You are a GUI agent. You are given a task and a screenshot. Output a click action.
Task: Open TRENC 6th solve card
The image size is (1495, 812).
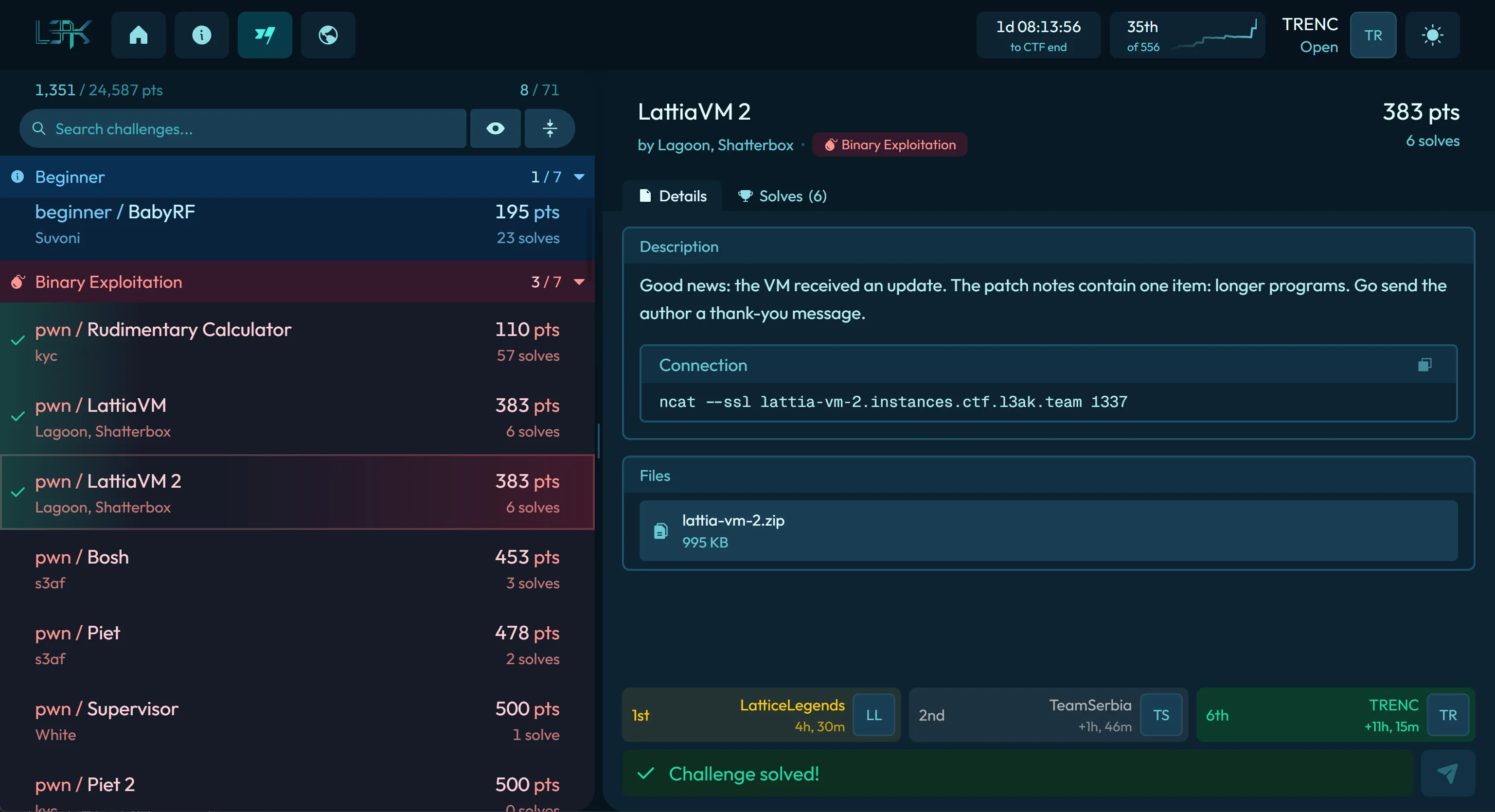[1335, 715]
